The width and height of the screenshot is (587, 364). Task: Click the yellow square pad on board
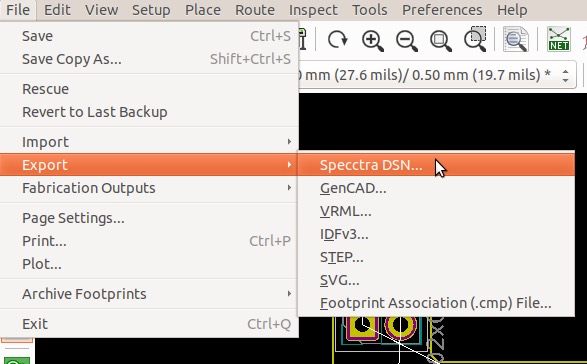pos(362,328)
